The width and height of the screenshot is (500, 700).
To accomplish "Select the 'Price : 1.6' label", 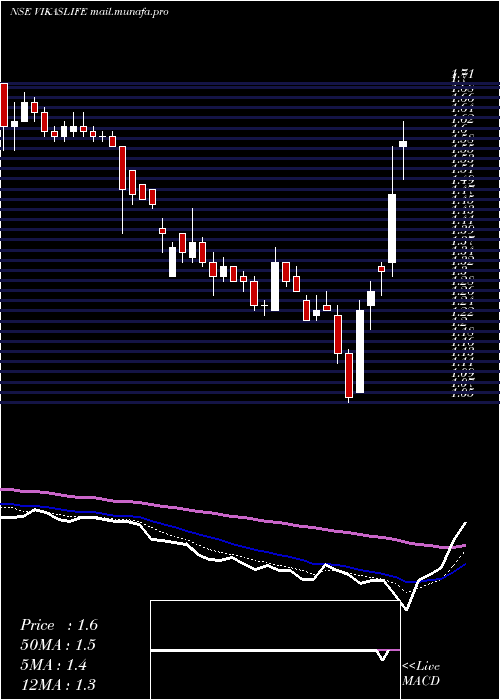I will [x=59, y=625].
